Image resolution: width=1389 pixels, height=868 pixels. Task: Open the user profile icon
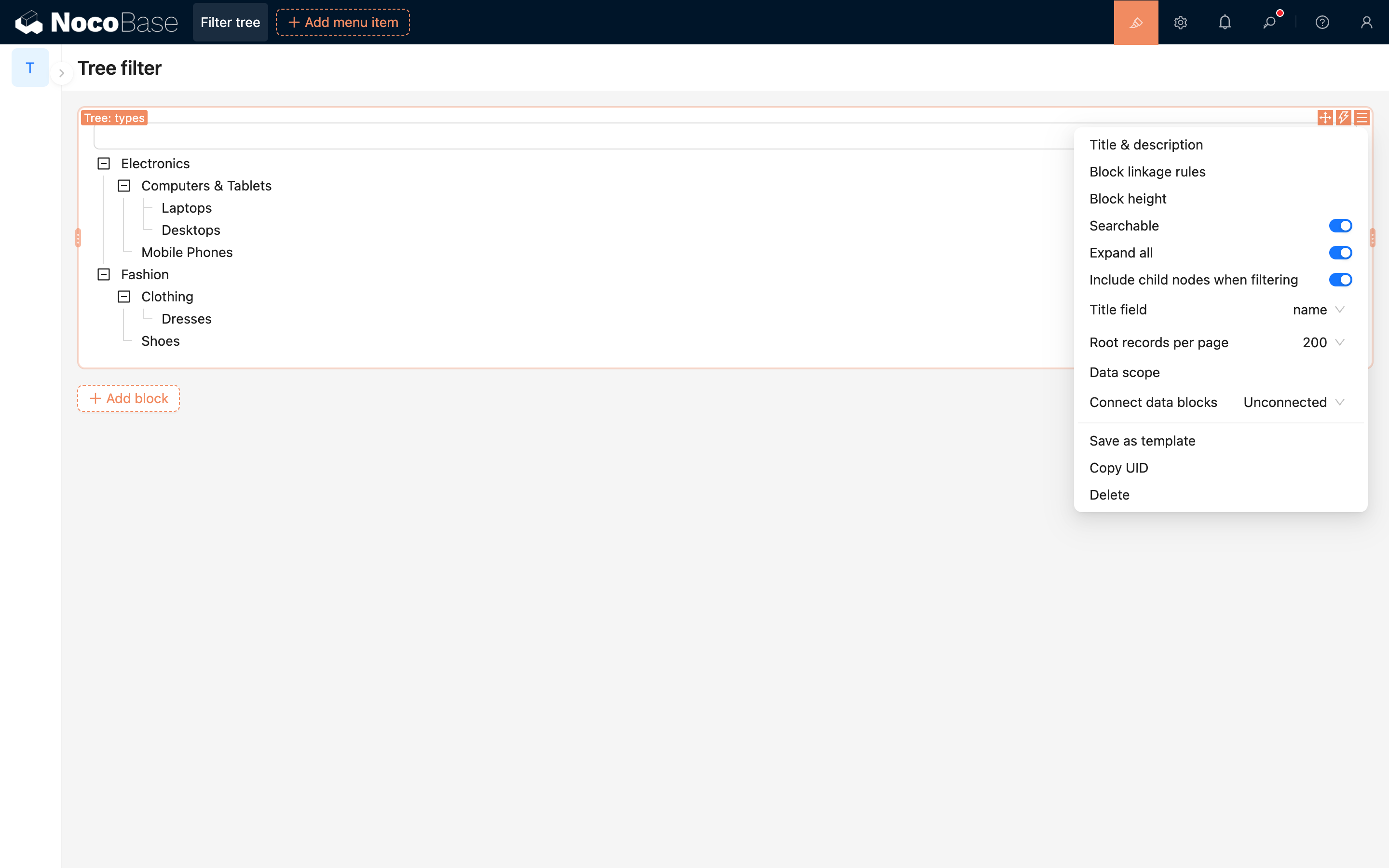[1366, 22]
